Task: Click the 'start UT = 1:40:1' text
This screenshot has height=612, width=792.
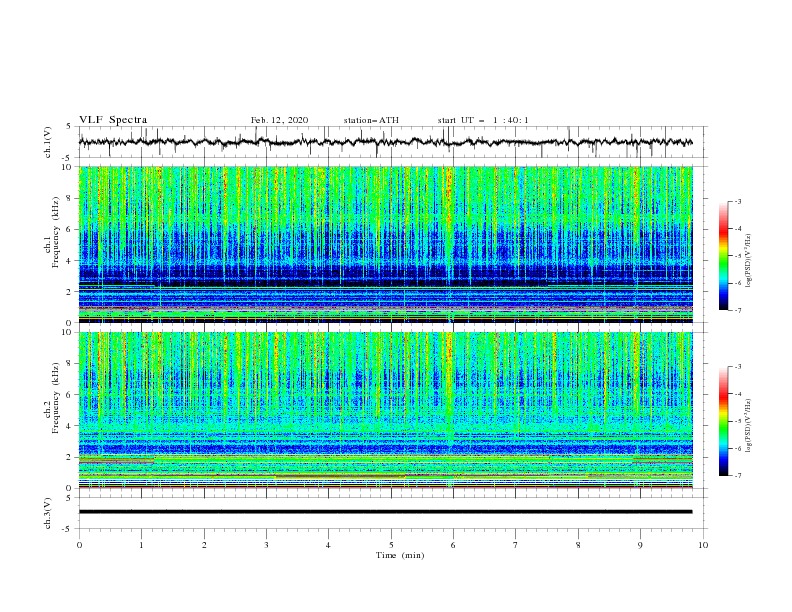Action: [483, 120]
